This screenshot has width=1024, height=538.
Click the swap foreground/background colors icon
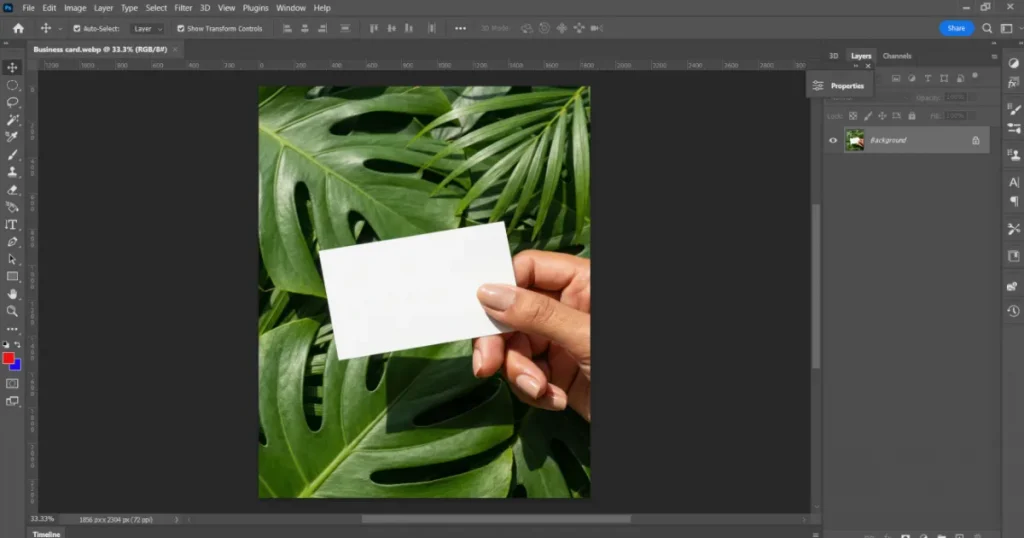[x=18, y=345]
